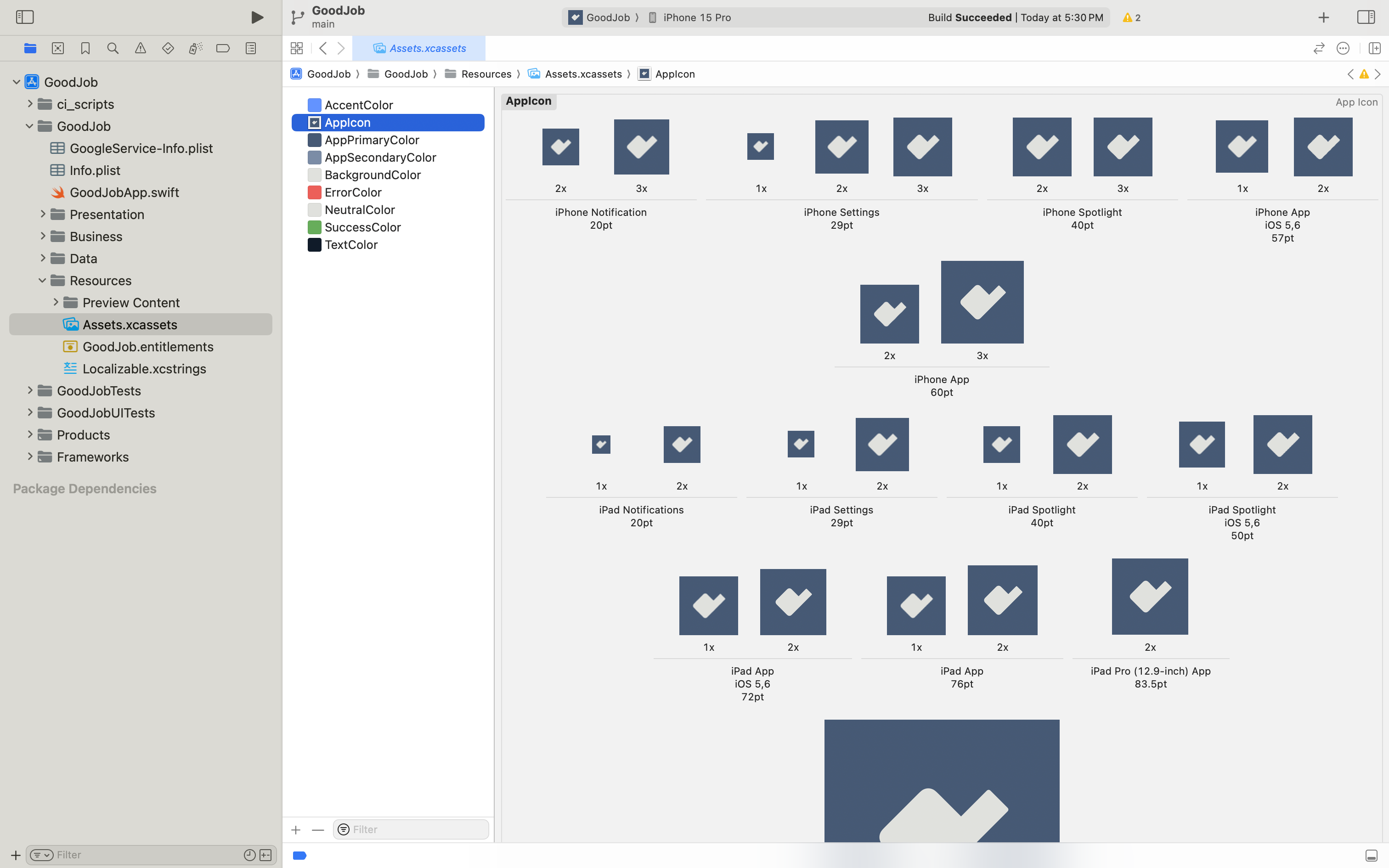Viewport: 1389px width, 868px height.
Task: Expand the GoodJobTests group
Action: point(30,390)
